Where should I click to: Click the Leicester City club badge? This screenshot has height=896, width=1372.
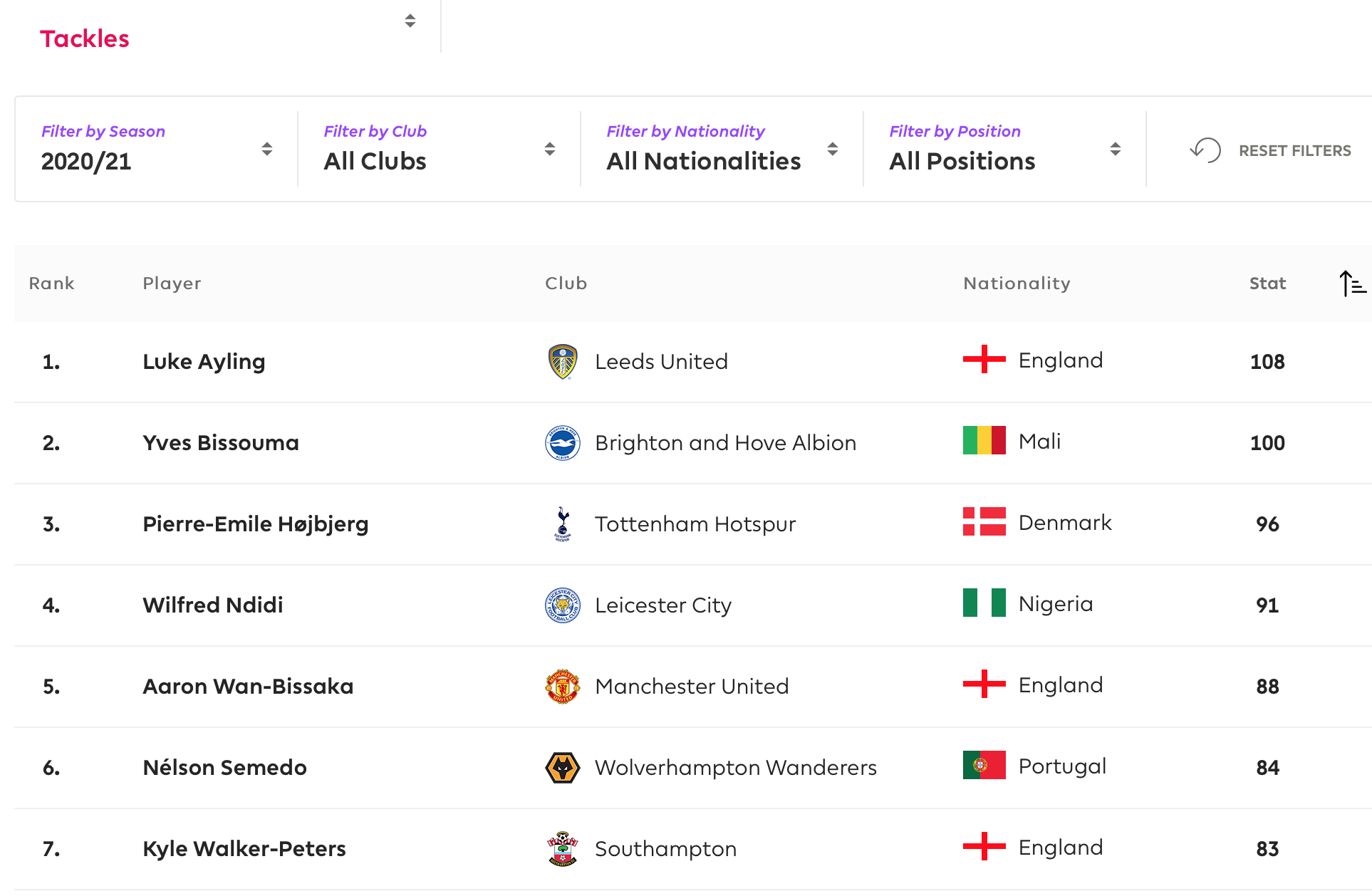coord(563,605)
